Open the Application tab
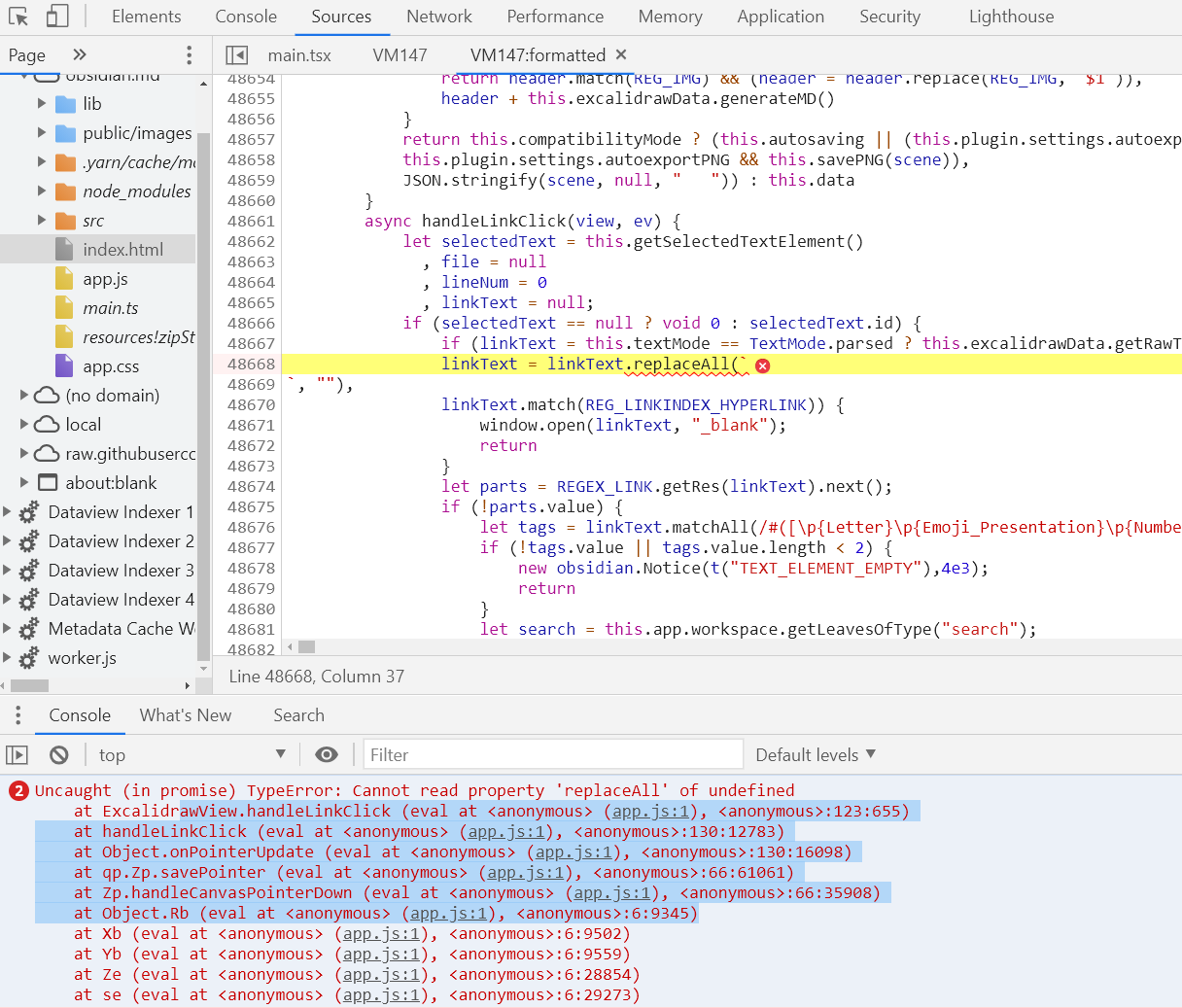The width and height of the screenshot is (1182, 1008). tap(781, 17)
